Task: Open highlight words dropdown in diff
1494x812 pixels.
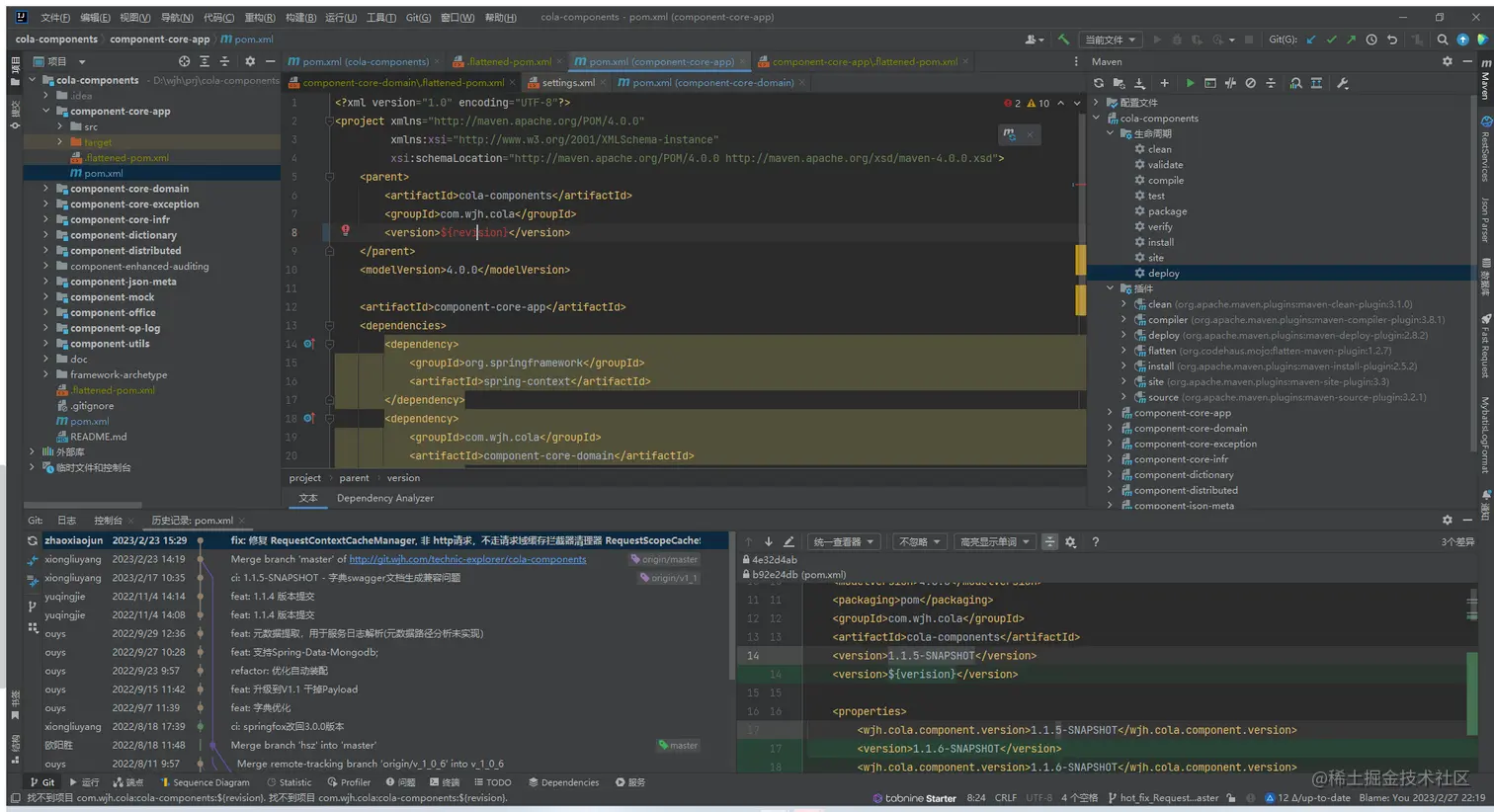Action: tap(995, 541)
